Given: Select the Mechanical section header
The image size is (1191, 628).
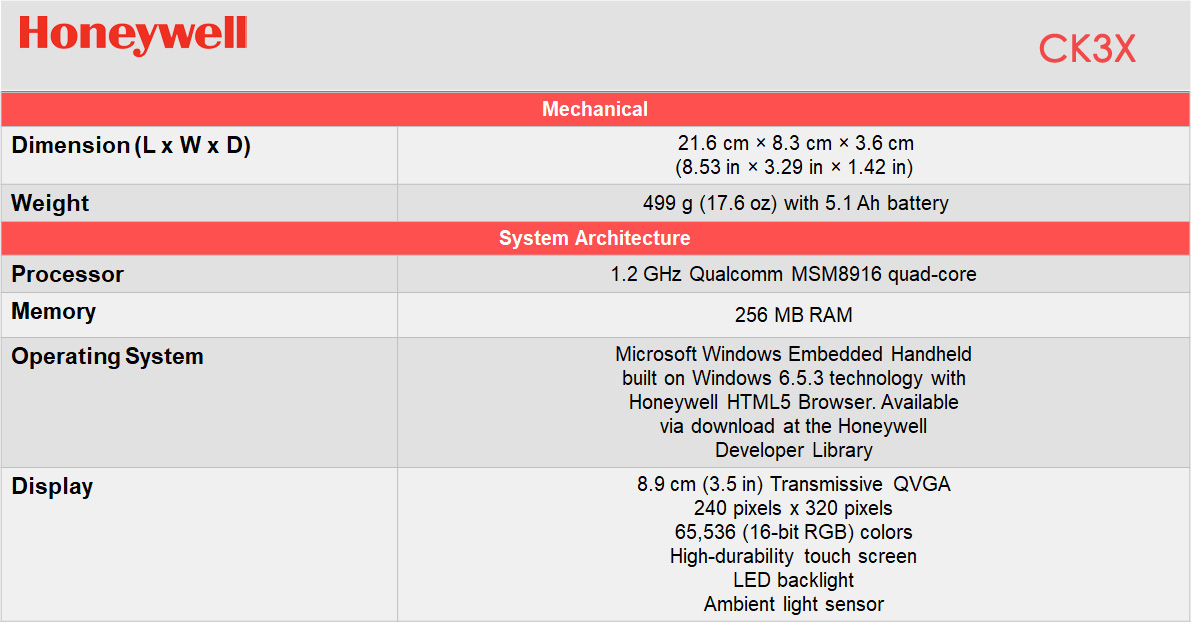Looking at the screenshot, I should 595,109.
